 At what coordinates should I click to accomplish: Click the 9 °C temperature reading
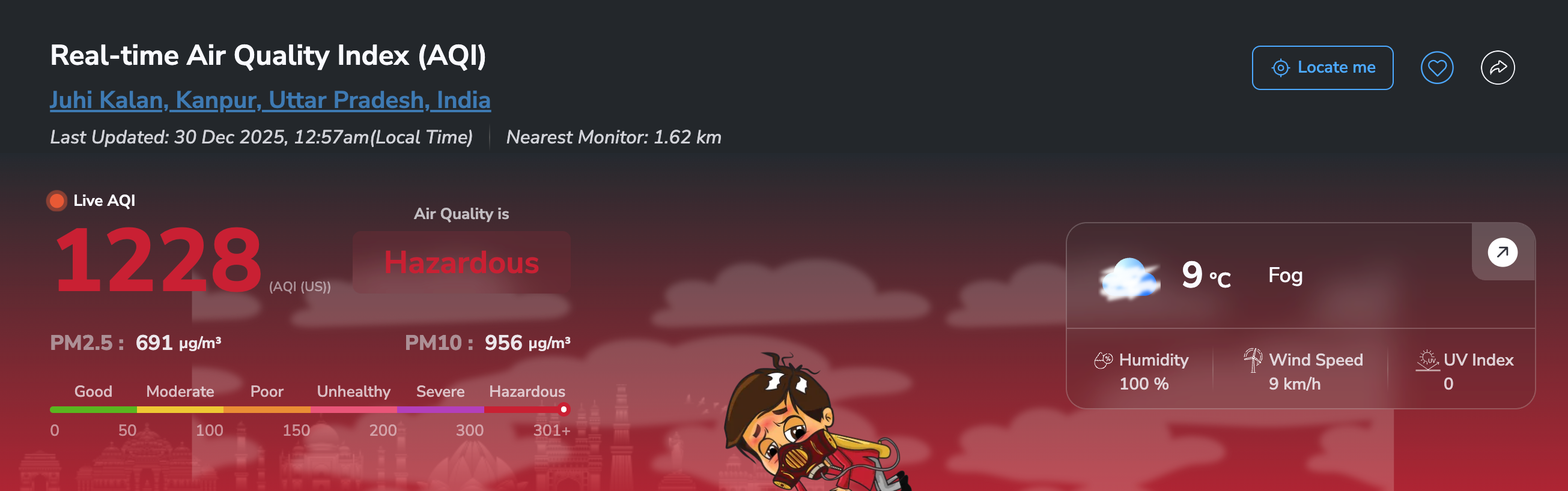1206,275
